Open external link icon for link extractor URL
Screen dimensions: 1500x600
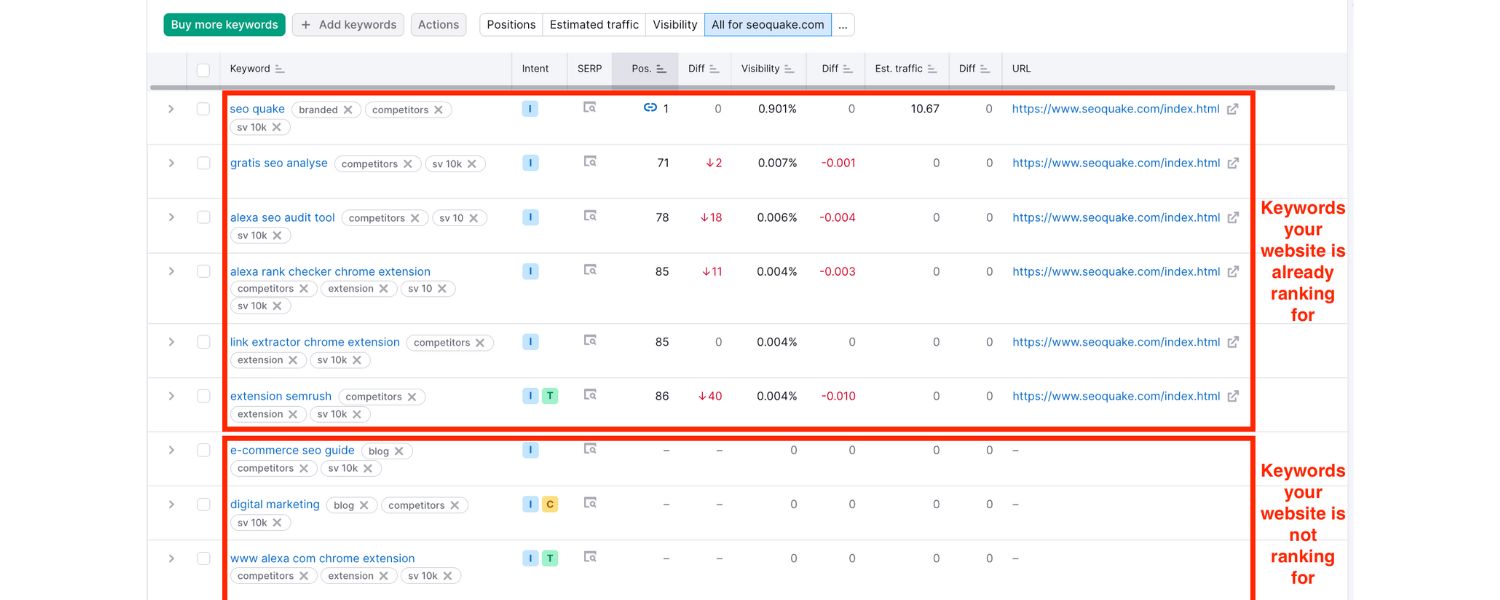point(1233,342)
